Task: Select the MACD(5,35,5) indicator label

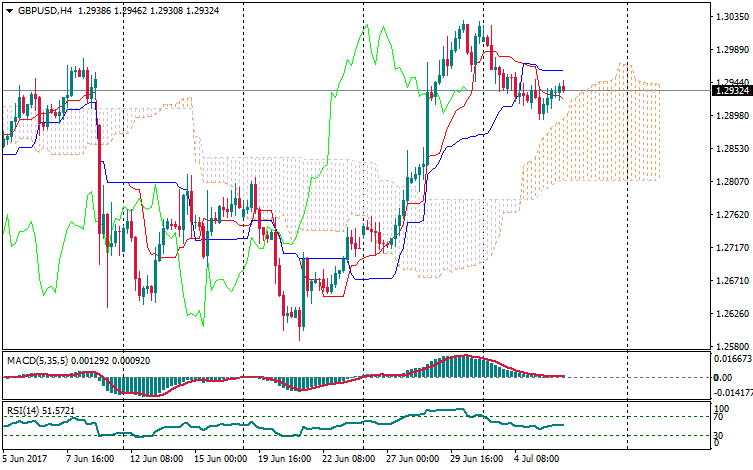Action: tap(37, 358)
